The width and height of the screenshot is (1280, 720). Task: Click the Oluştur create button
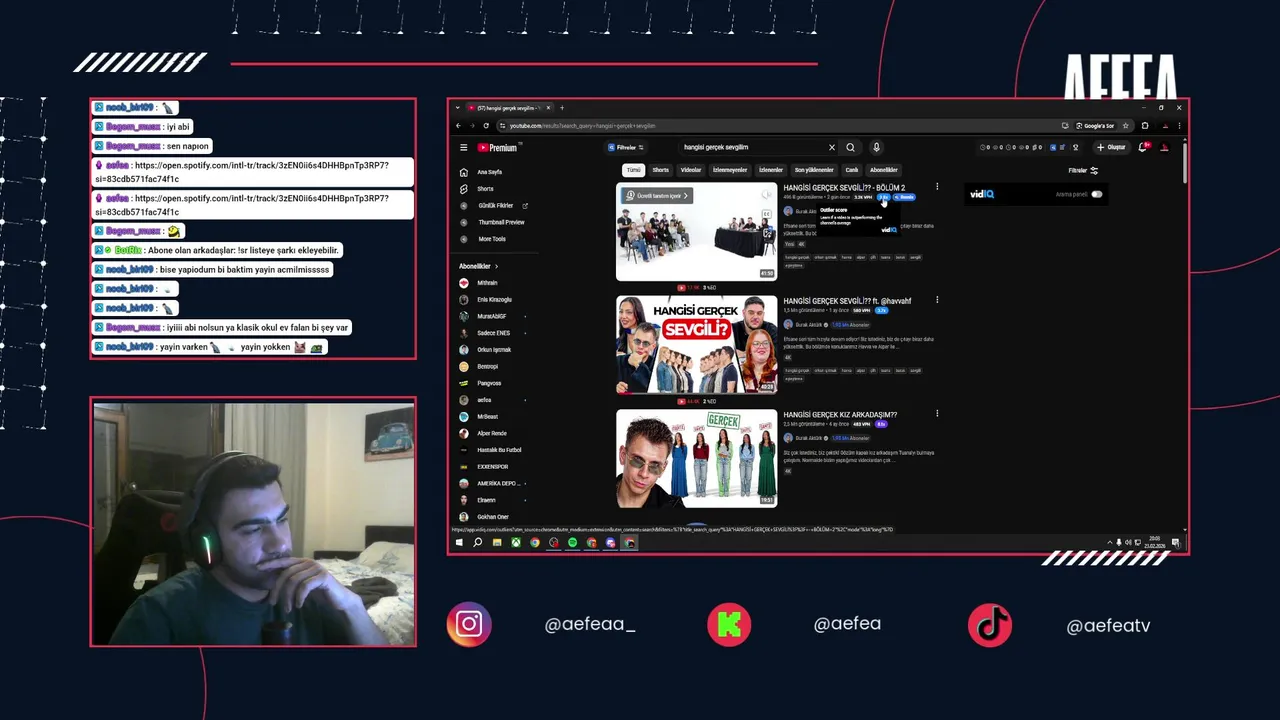tap(1111, 147)
